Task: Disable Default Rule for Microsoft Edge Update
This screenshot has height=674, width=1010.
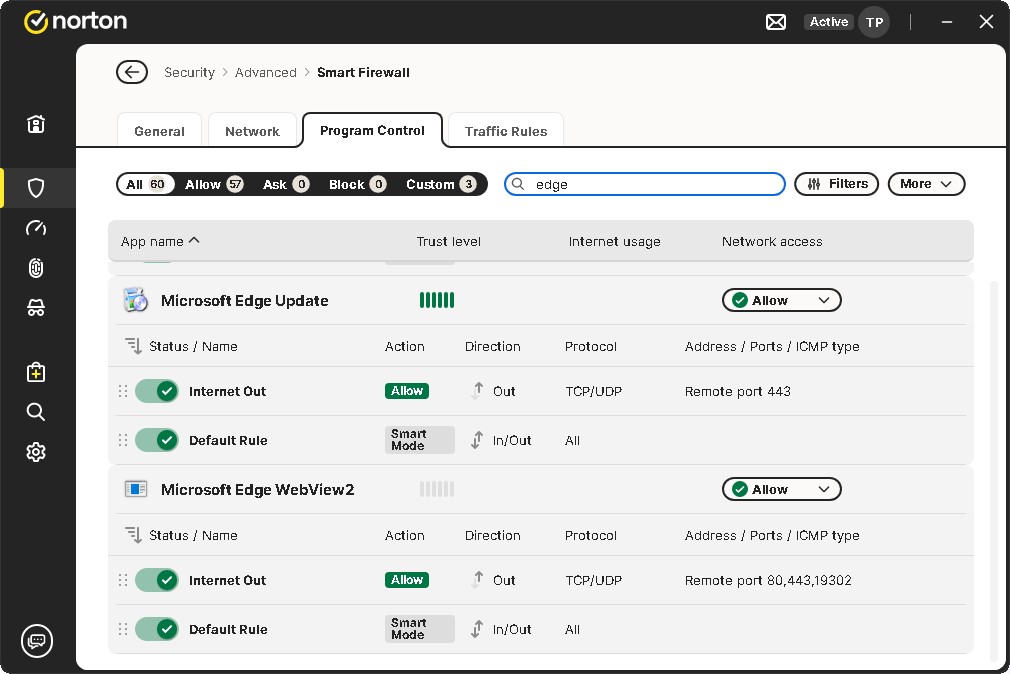Action: [x=156, y=440]
